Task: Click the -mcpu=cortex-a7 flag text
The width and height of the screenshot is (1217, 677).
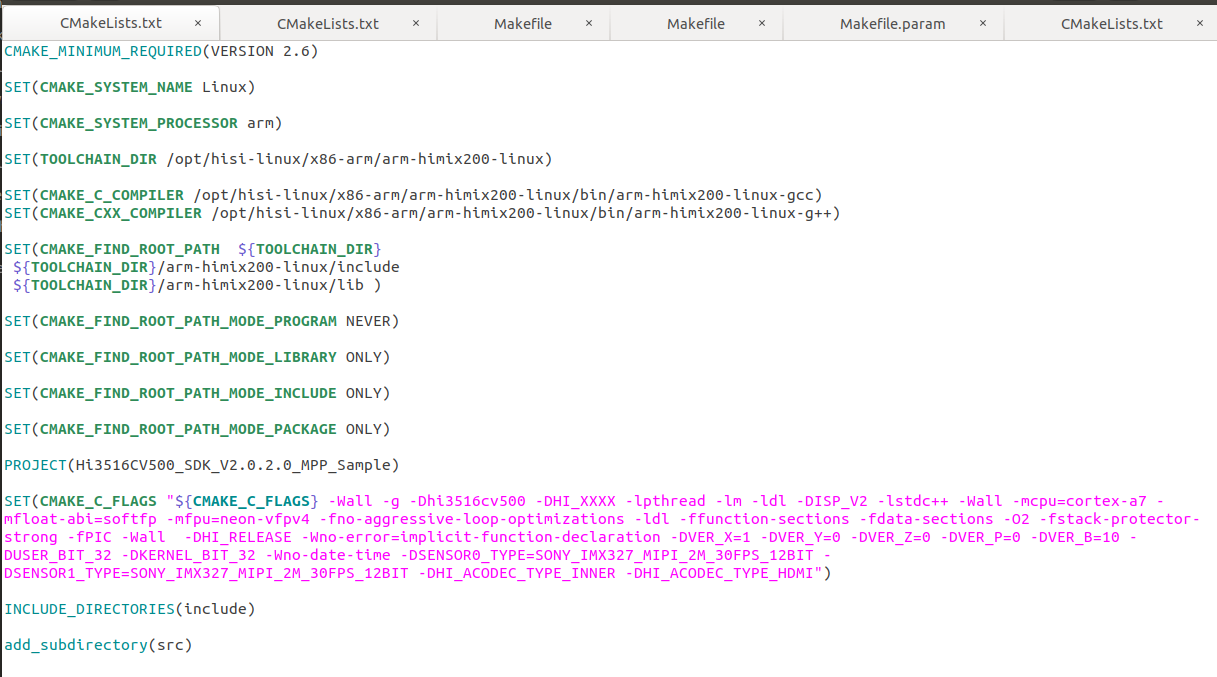Action: [1080, 501]
